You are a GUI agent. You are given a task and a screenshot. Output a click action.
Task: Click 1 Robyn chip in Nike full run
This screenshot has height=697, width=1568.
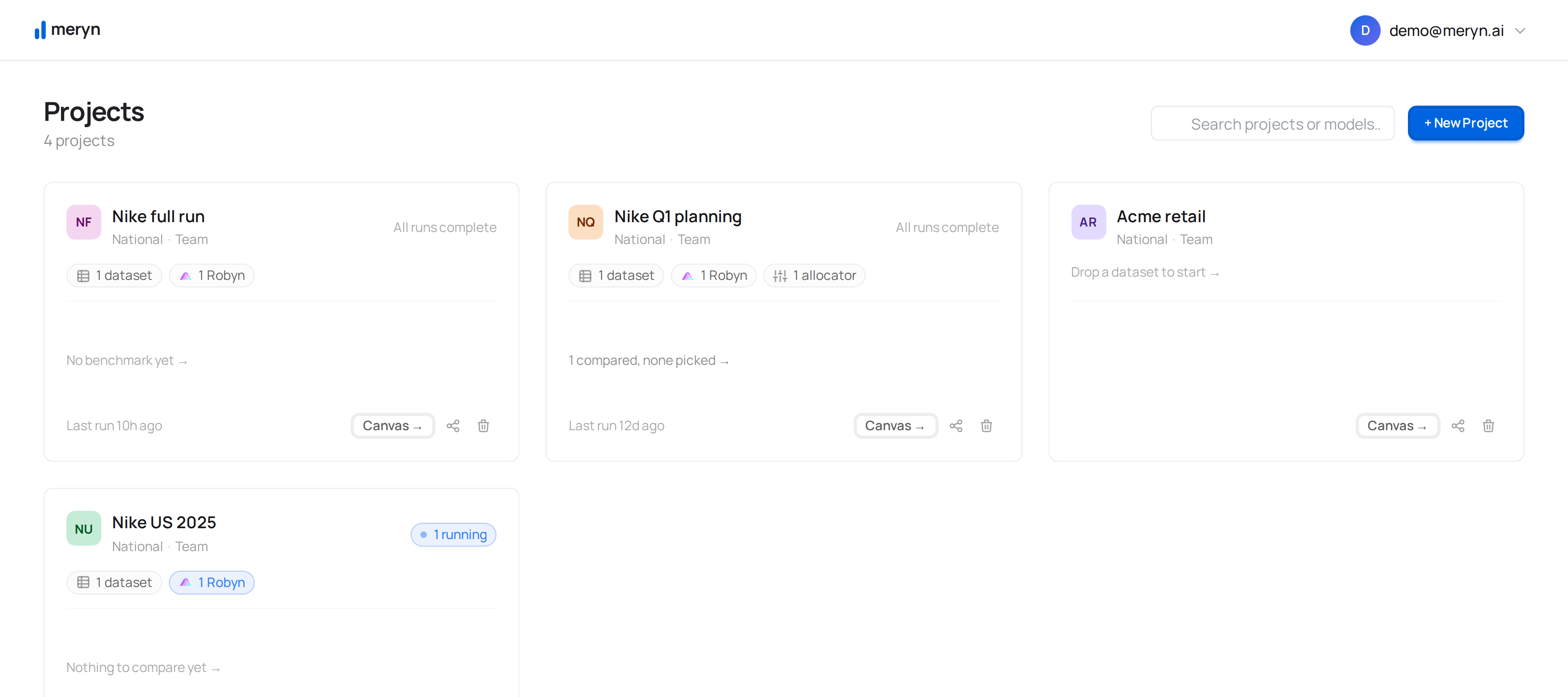tap(212, 275)
